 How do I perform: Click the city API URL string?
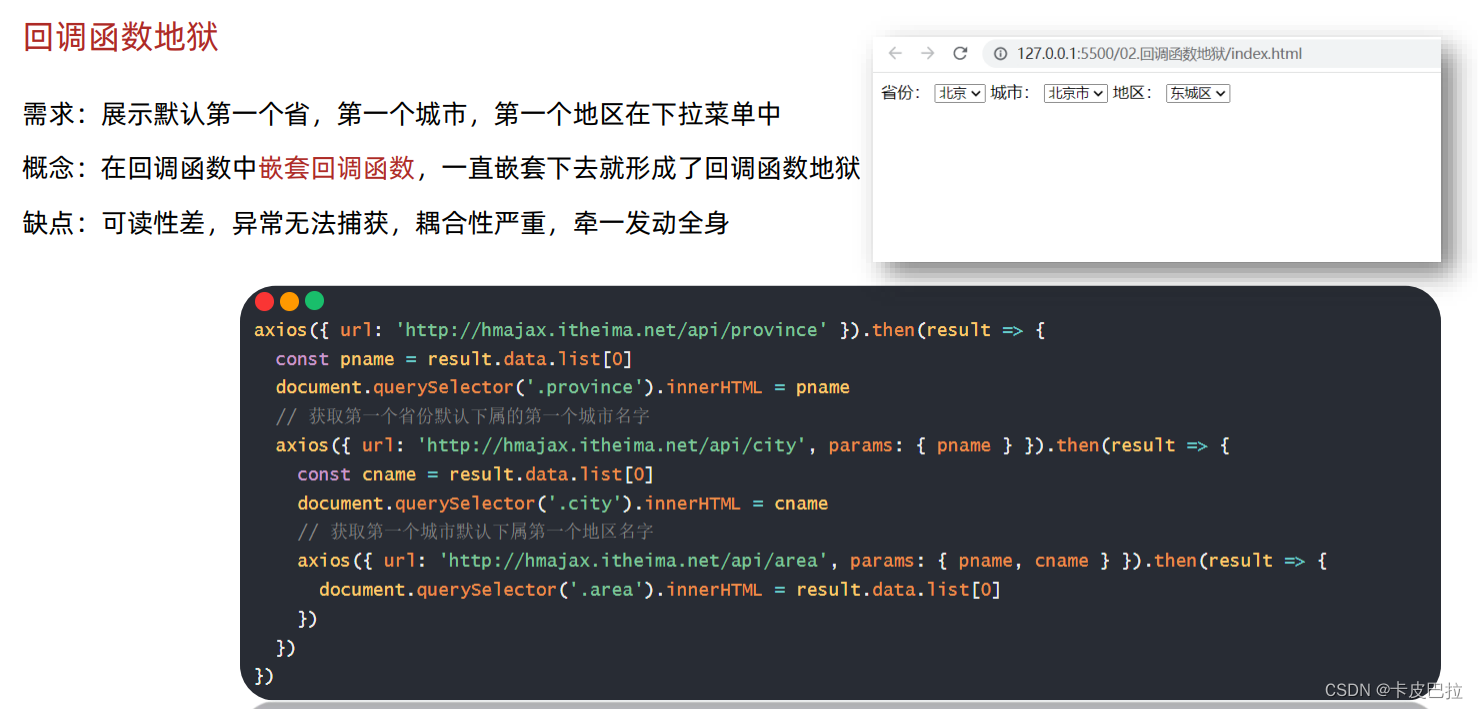(612, 446)
